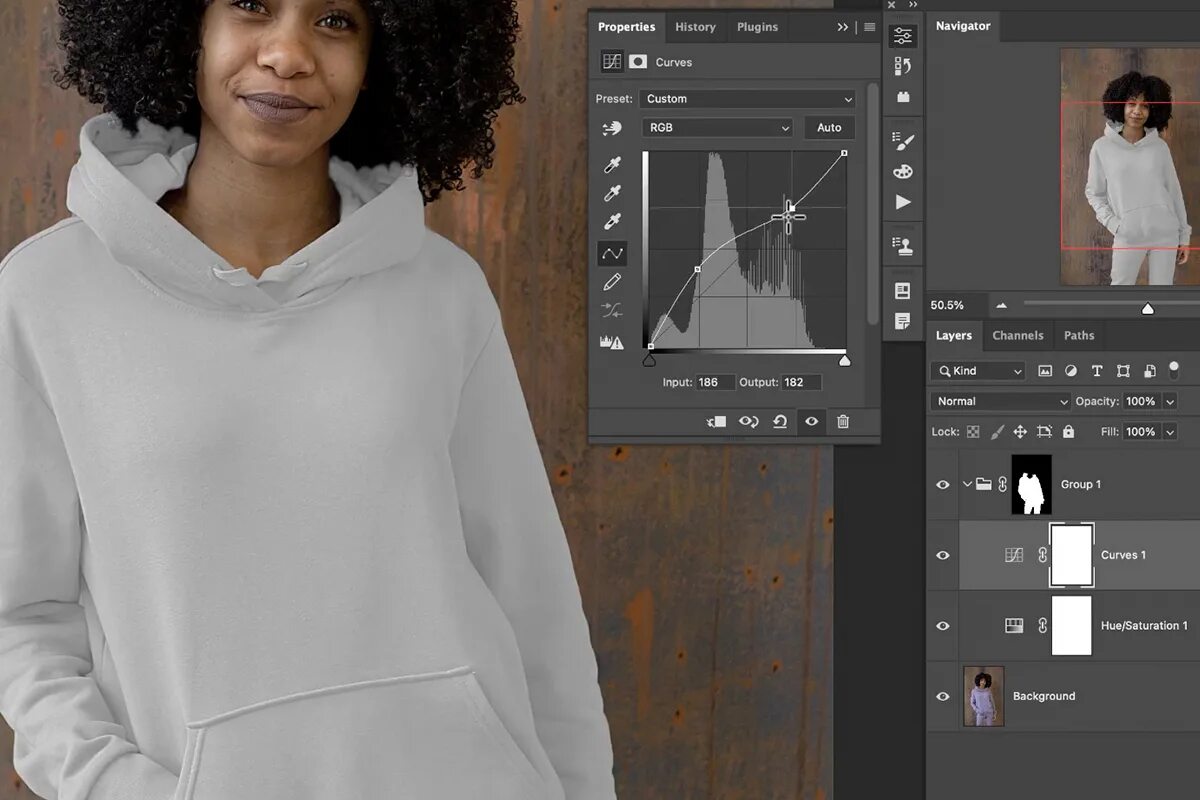Open the Normal blend mode dropdown
Image resolution: width=1200 pixels, height=800 pixels.
tap(1000, 401)
